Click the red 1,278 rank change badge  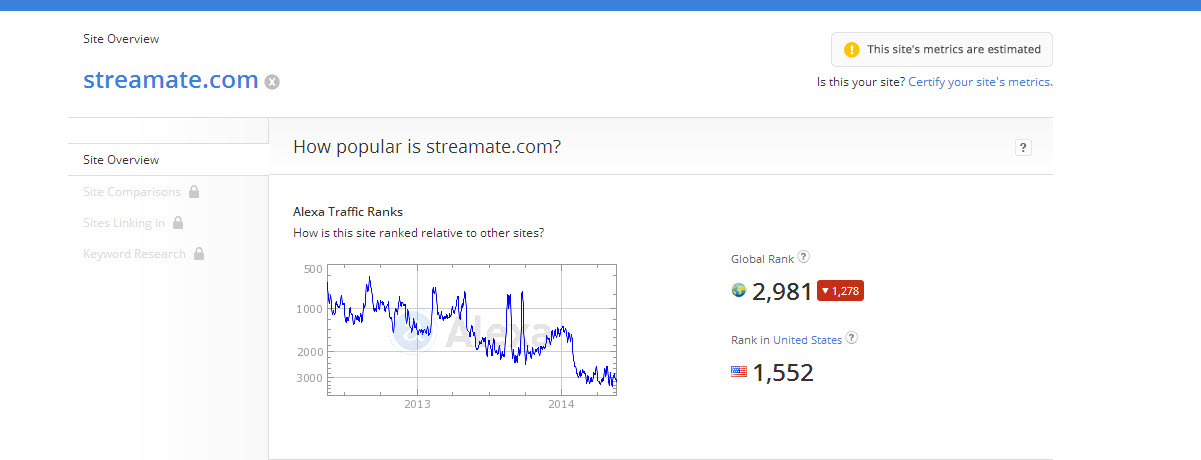[x=840, y=291]
